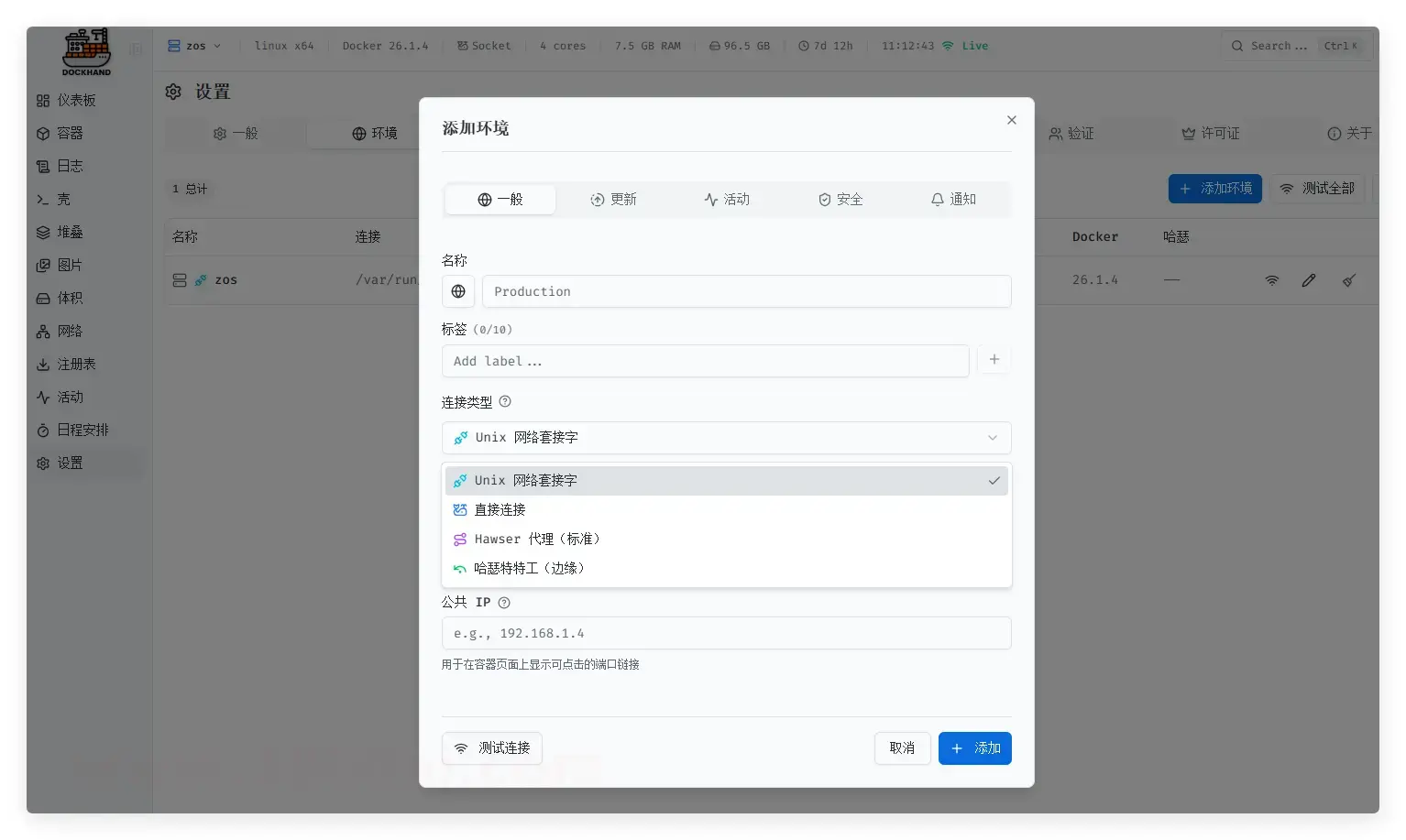The image size is (1406, 840).
Task: Open the zos host switcher dropdown
Action: click(x=194, y=45)
